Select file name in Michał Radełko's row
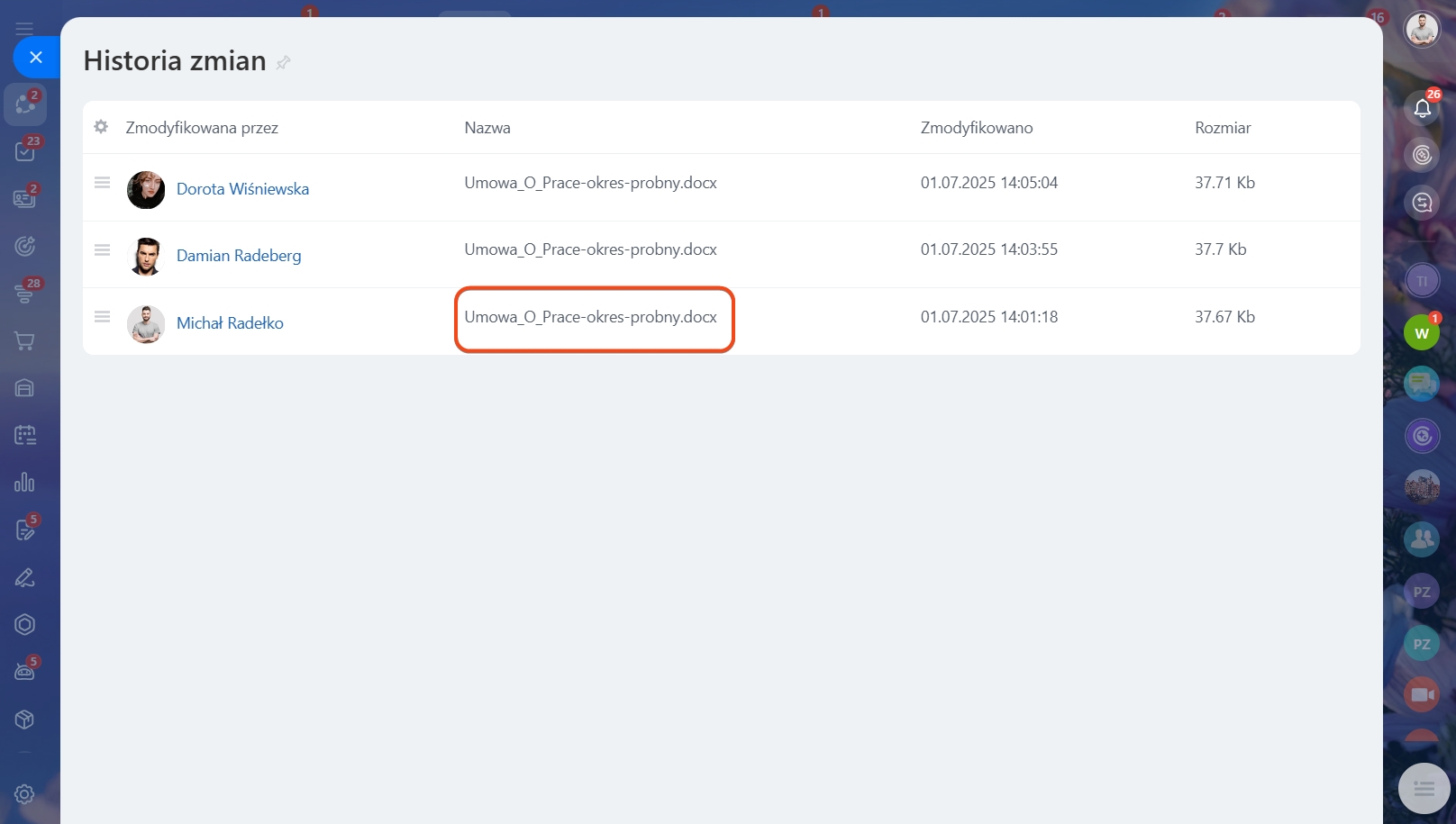The width and height of the screenshot is (1456, 824). click(591, 317)
